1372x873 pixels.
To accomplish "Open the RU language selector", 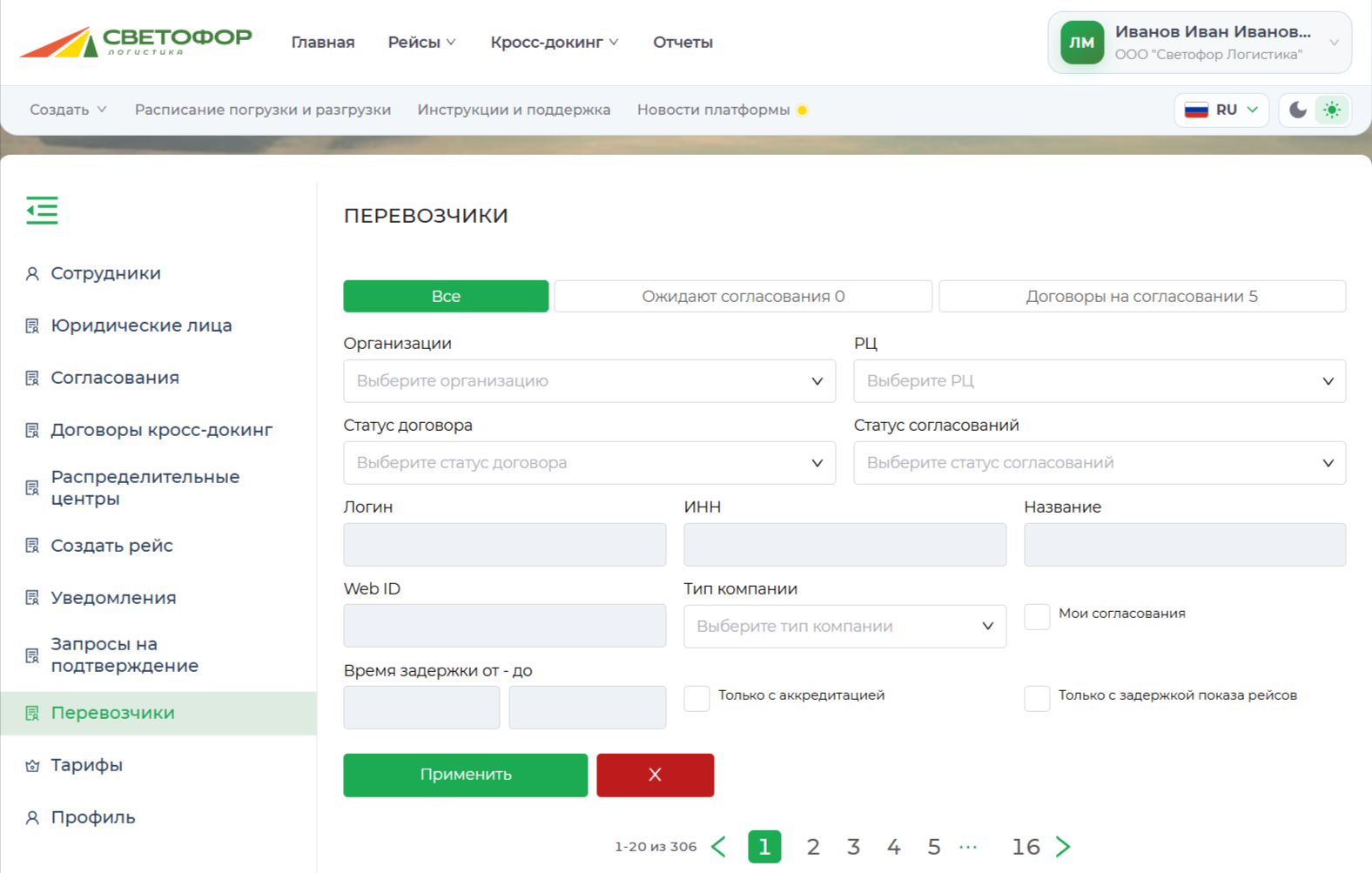I will (1221, 110).
